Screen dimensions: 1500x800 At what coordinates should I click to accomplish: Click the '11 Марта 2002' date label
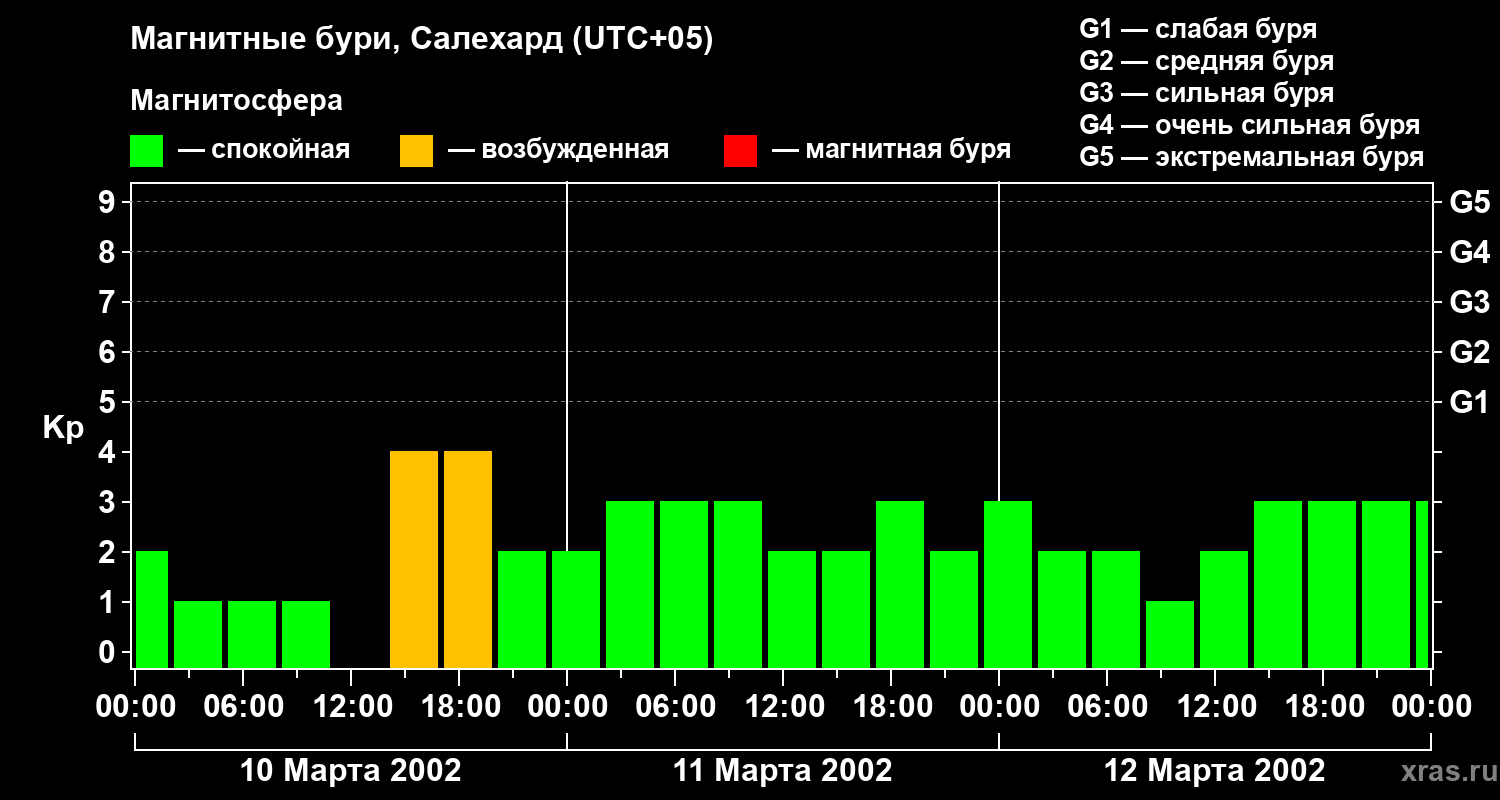tap(782, 771)
